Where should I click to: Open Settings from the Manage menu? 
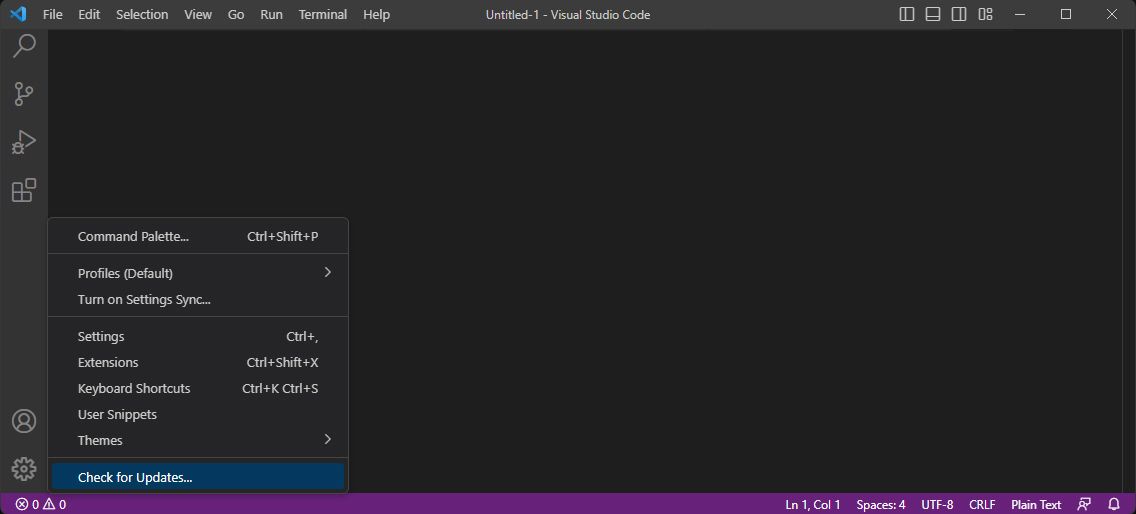pos(198,336)
